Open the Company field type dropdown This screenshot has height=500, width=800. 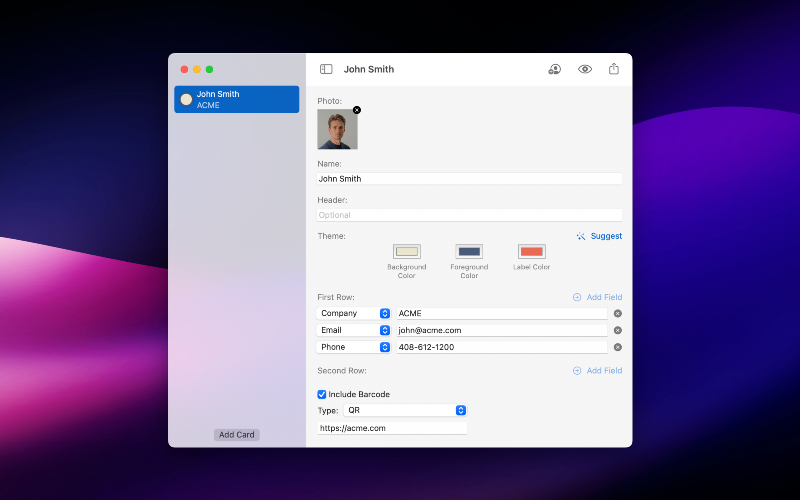pyautogui.click(x=354, y=313)
